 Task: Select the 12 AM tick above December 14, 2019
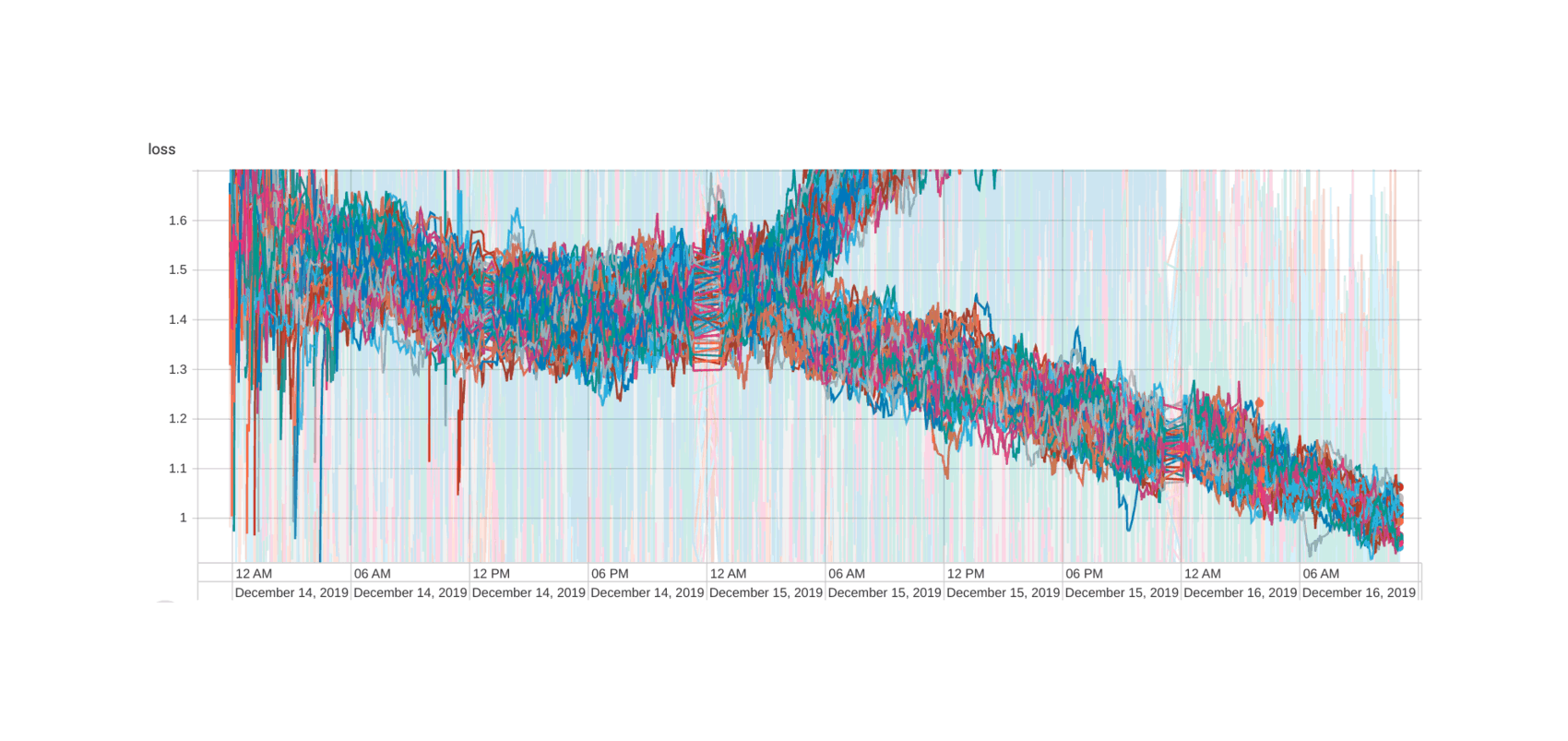click(x=254, y=574)
